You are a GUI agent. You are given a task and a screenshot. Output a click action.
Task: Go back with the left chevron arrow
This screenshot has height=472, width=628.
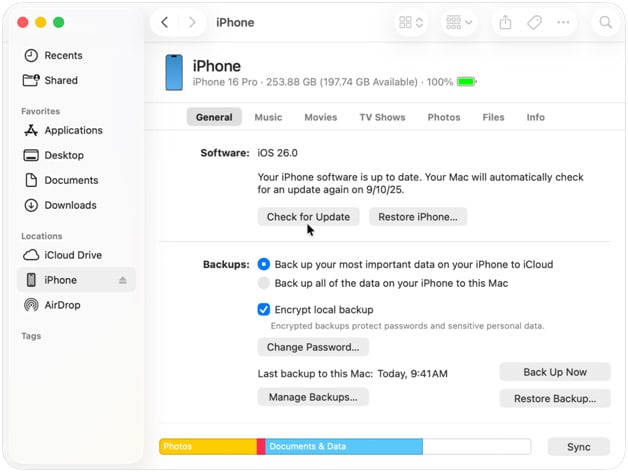coord(165,22)
